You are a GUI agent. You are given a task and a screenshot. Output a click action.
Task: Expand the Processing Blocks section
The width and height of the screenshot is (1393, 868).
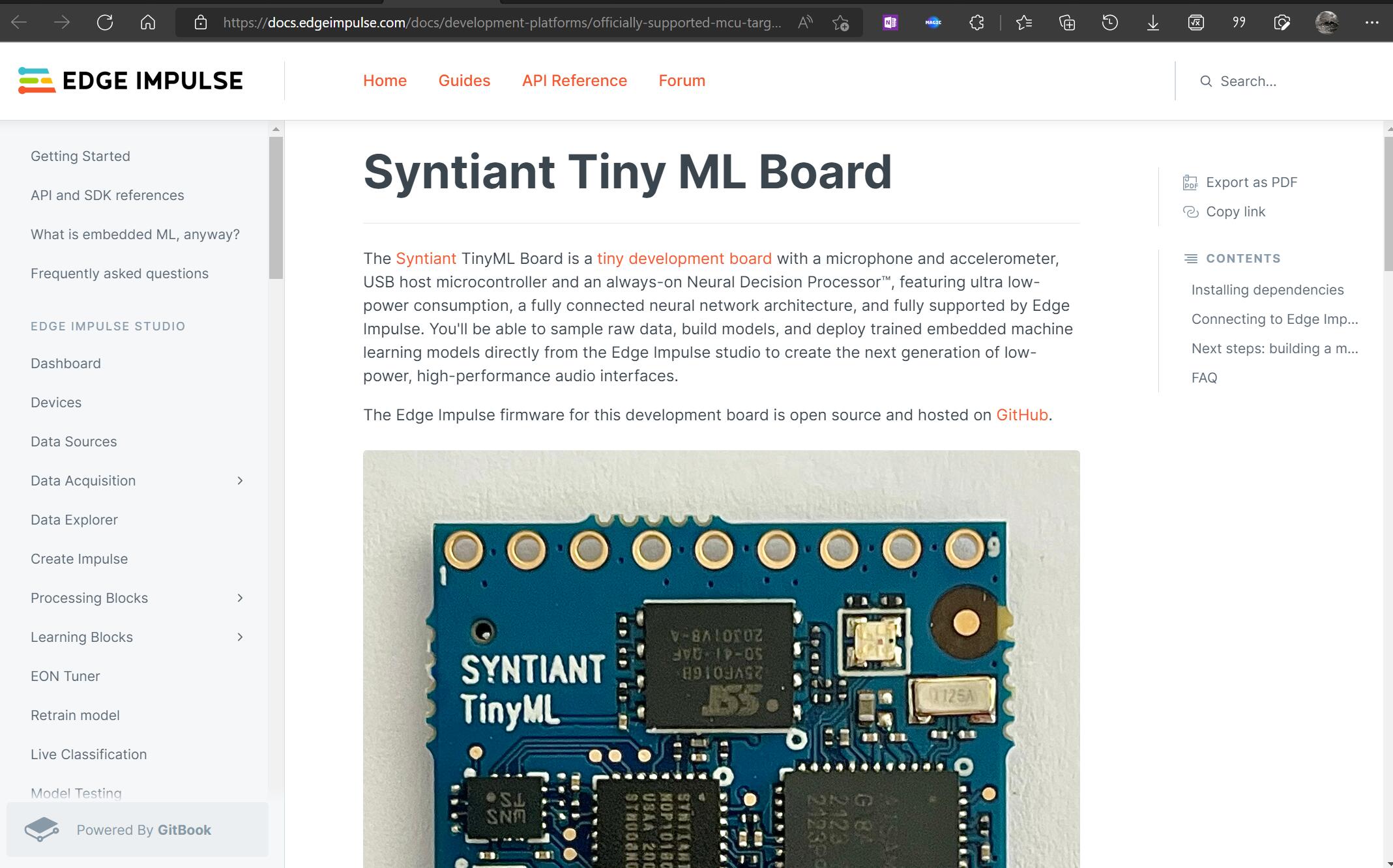pyautogui.click(x=240, y=598)
